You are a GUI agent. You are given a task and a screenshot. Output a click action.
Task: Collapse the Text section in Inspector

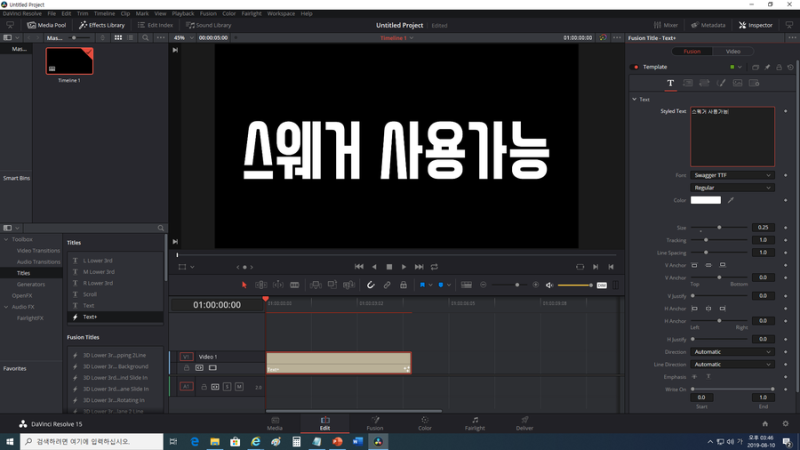(x=634, y=99)
